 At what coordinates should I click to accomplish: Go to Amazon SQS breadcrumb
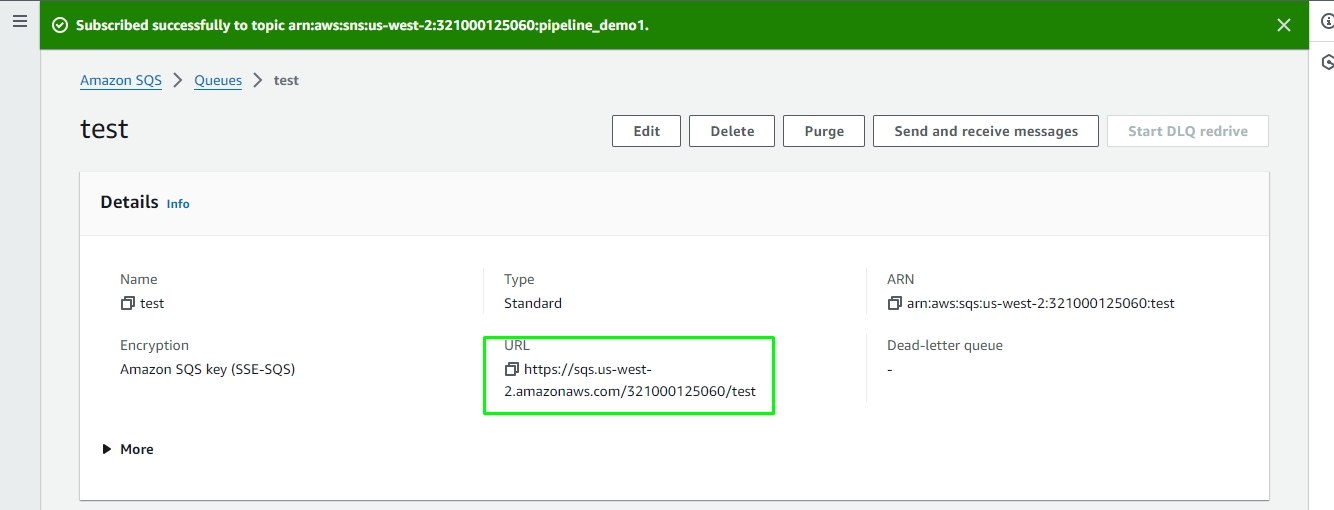click(120, 80)
